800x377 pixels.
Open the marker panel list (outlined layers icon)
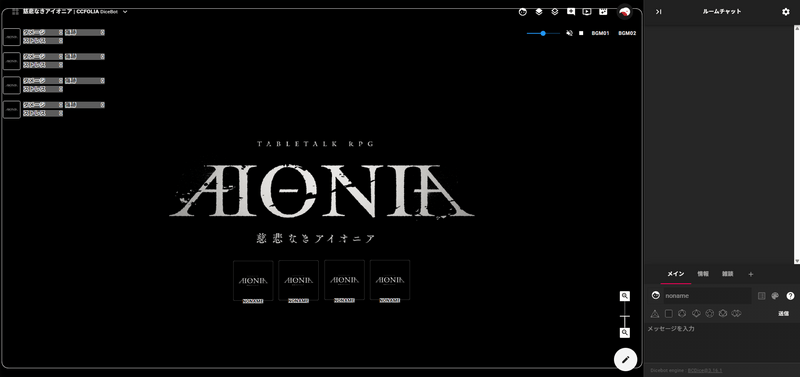point(555,12)
